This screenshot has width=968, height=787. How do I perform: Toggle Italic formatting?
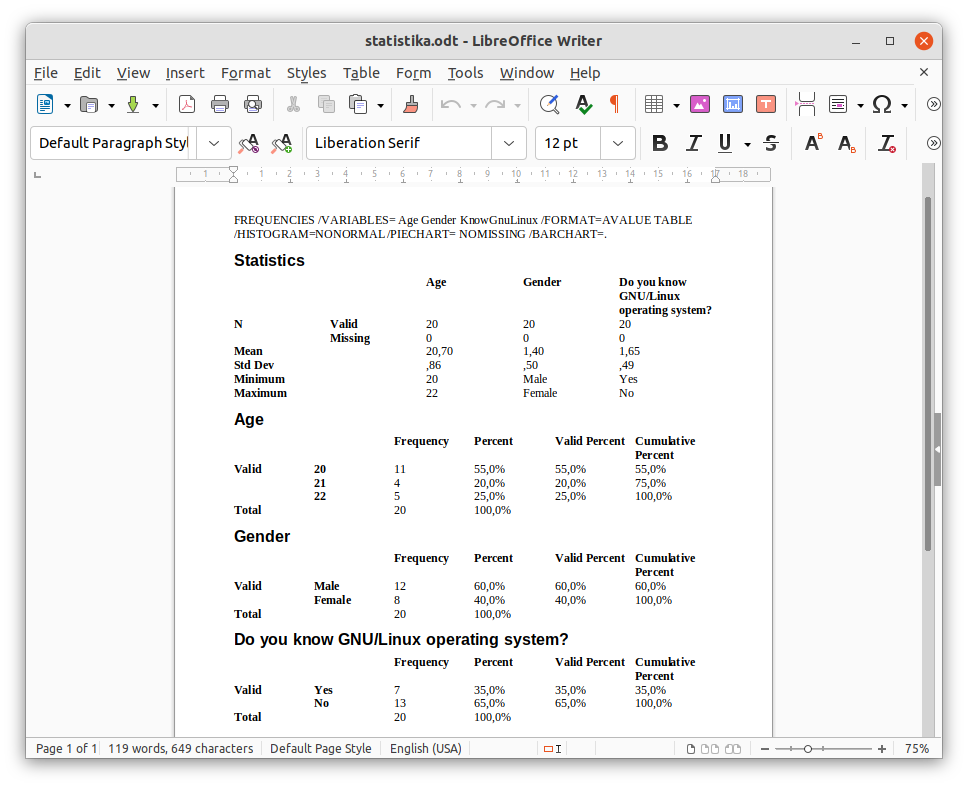coord(693,143)
